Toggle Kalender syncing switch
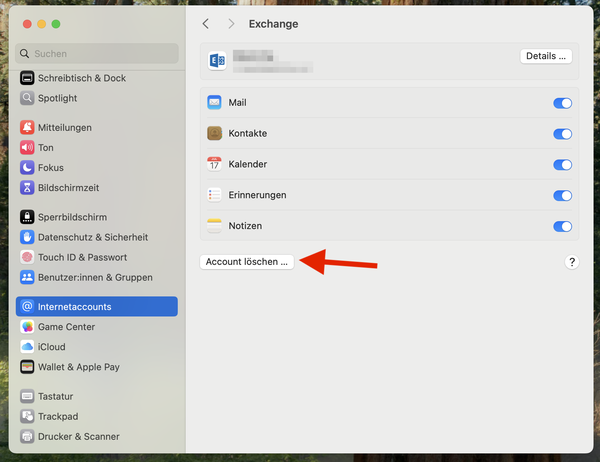 tap(562, 165)
